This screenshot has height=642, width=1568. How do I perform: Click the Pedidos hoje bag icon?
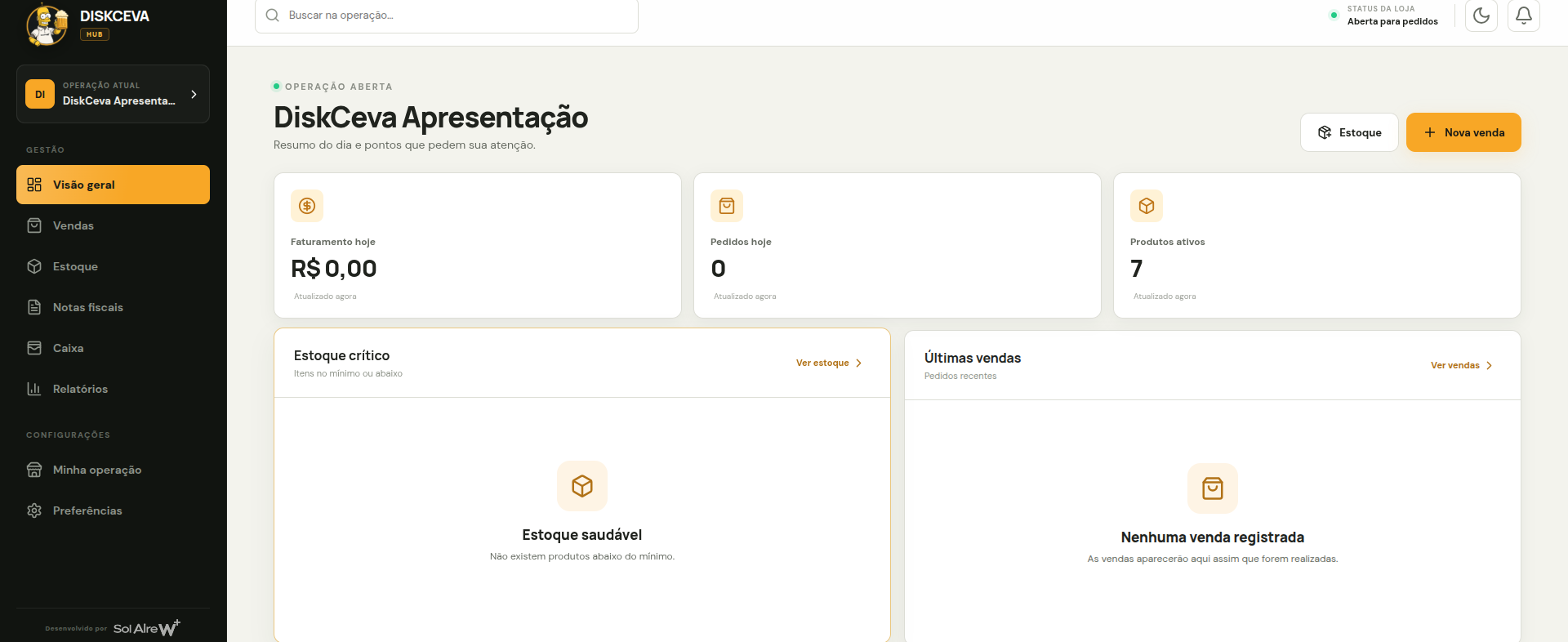coord(727,206)
